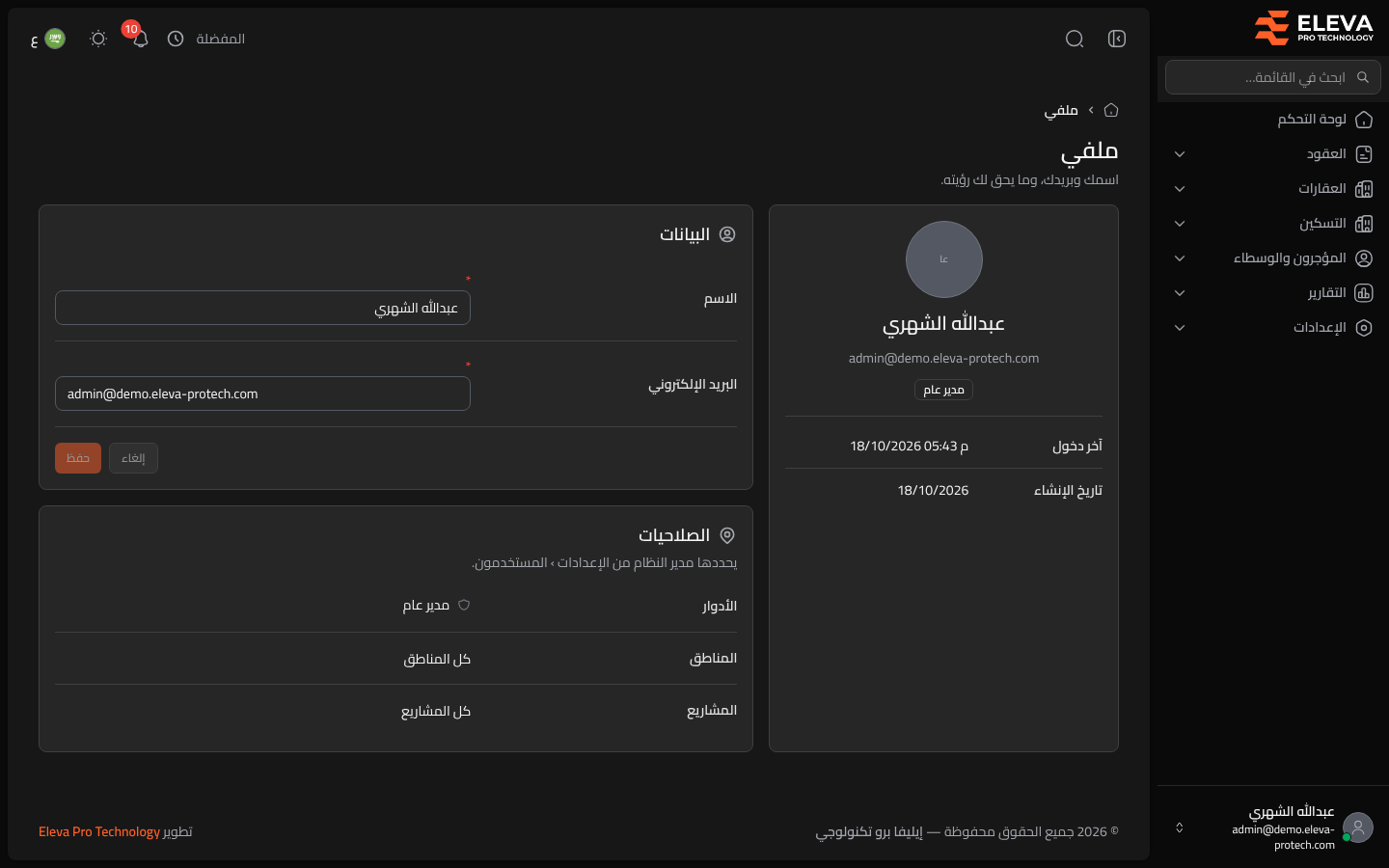The height and width of the screenshot is (868, 1389).
Task: Toggle the light/dark theme sun icon
Action: point(98,39)
